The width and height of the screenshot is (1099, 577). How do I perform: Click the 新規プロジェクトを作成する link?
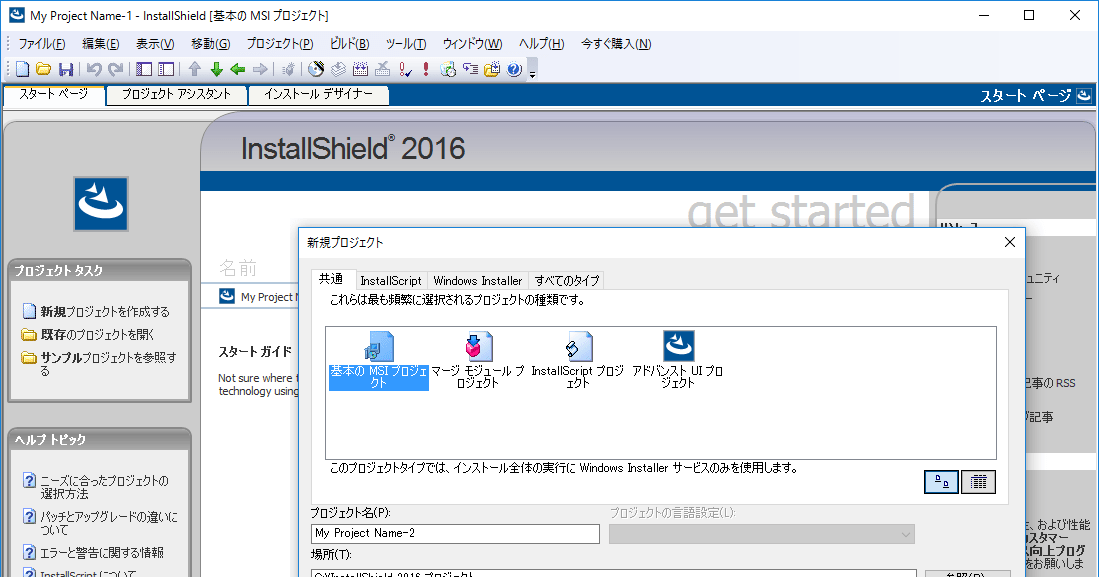[104, 311]
